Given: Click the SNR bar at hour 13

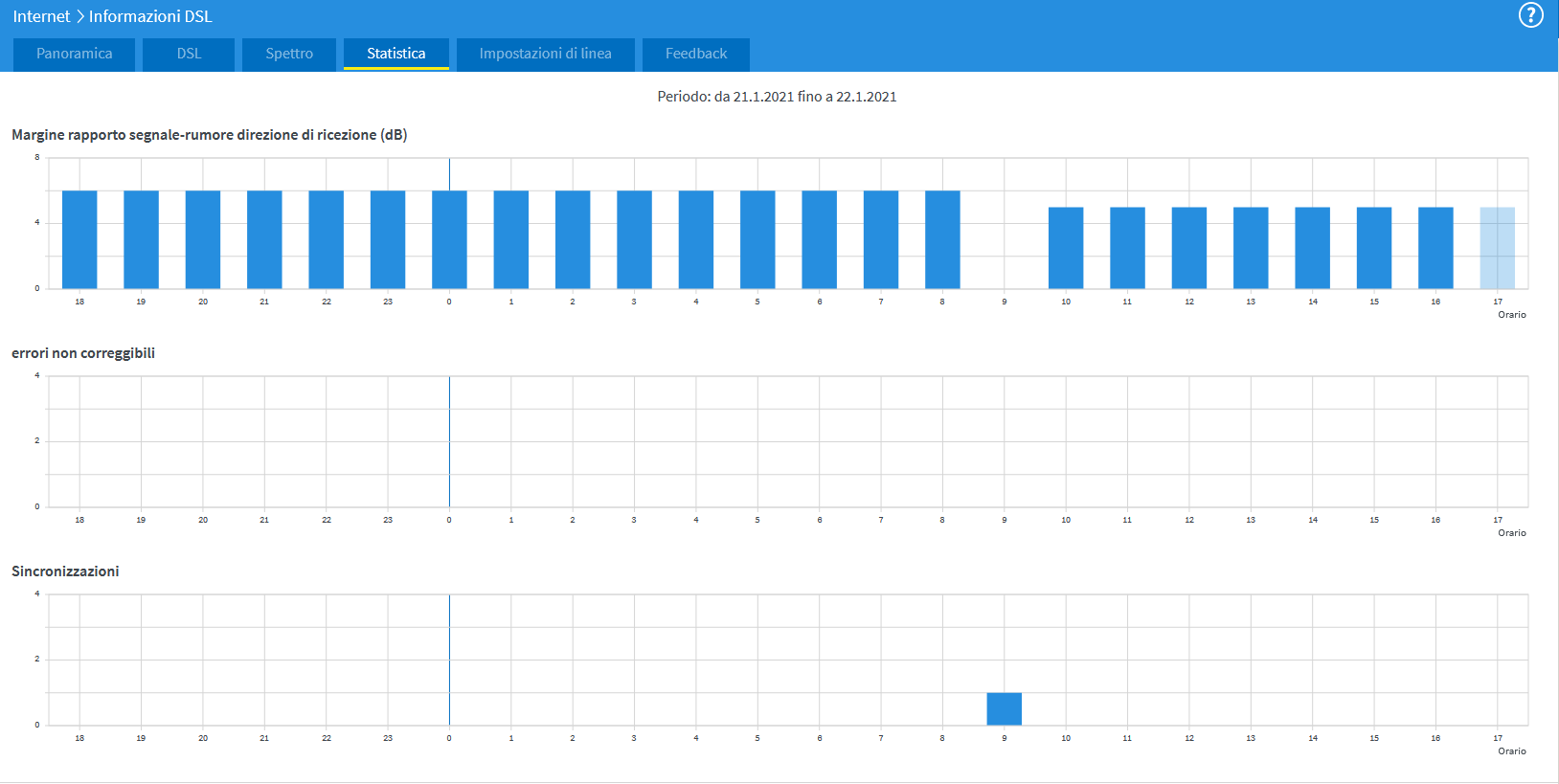Looking at the screenshot, I should (x=1251, y=248).
